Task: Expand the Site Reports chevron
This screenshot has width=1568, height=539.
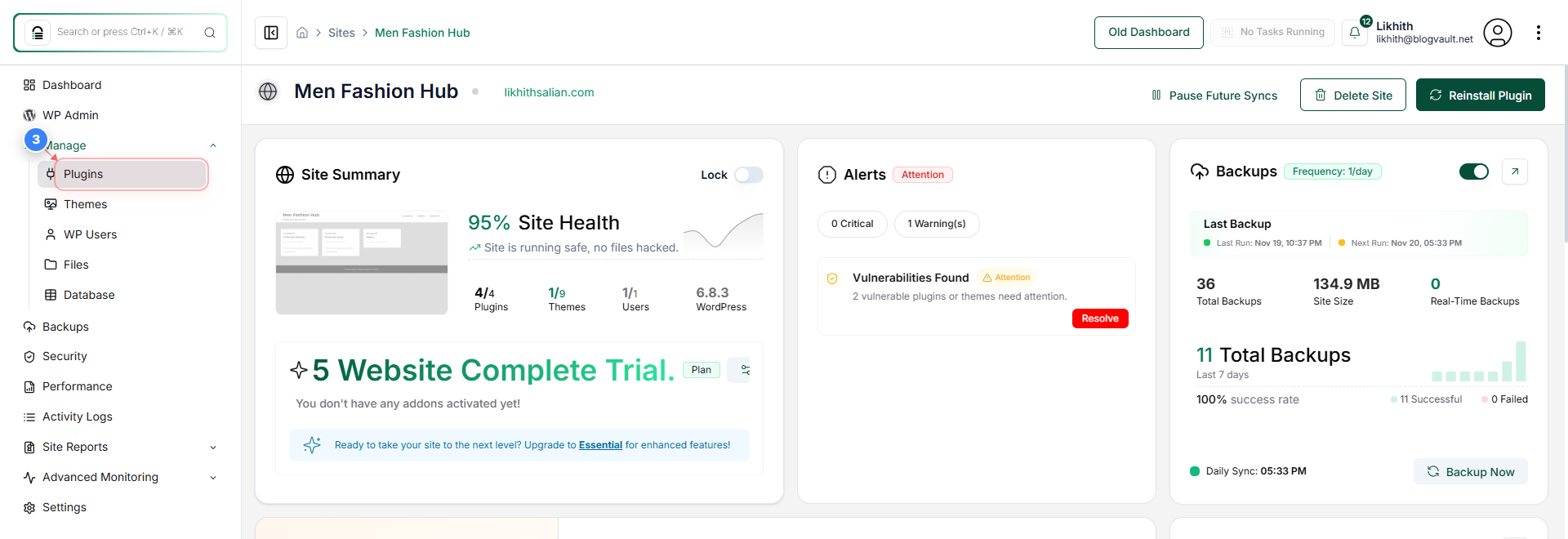Action: (x=213, y=448)
